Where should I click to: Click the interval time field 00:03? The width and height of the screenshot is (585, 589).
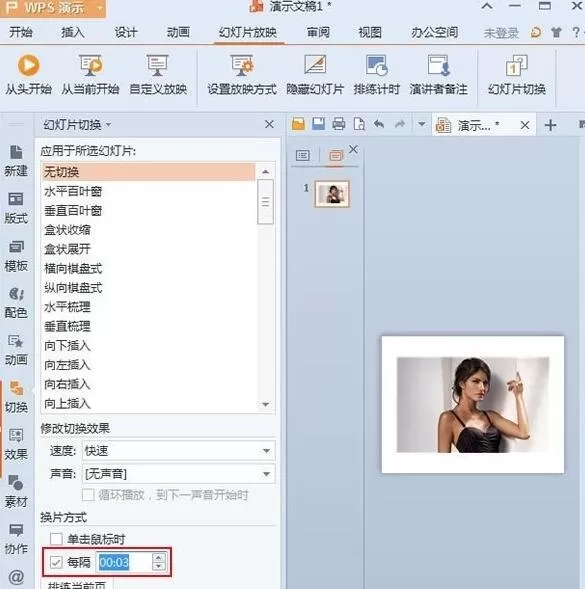tap(124, 562)
